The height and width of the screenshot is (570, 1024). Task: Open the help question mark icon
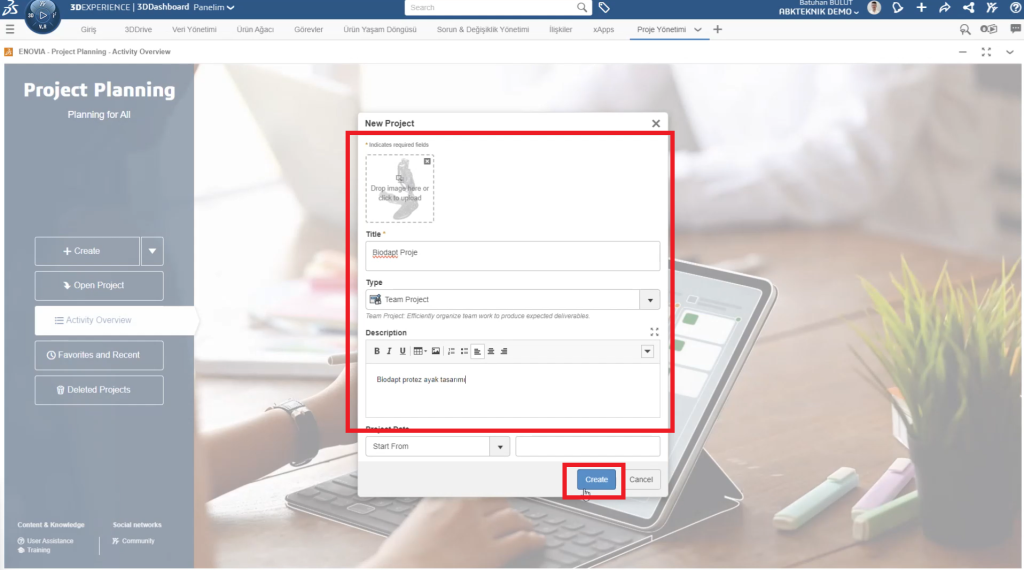click(1013, 8)
